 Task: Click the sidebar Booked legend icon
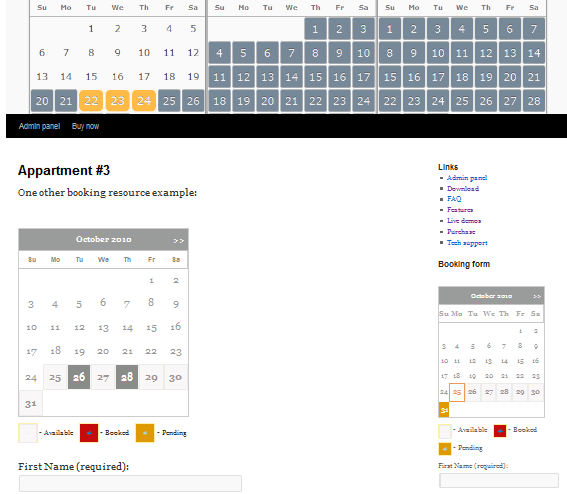[500, 431]
